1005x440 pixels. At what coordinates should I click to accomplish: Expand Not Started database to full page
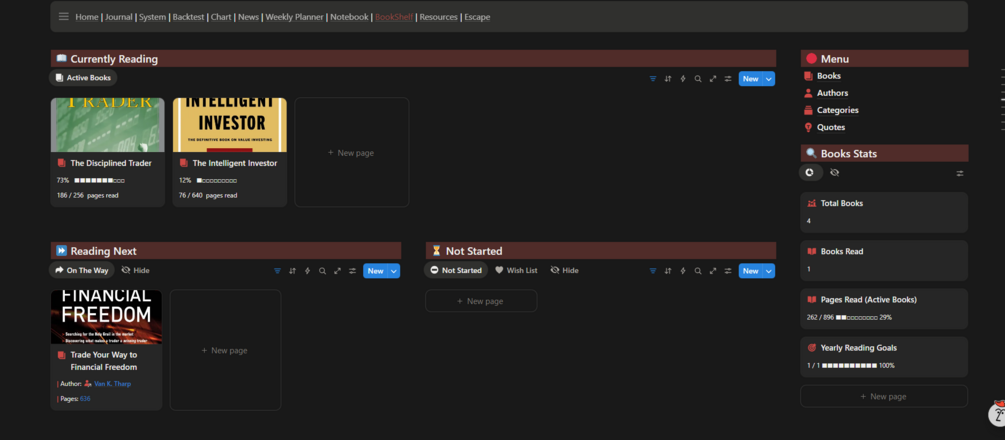click(713, 271)
